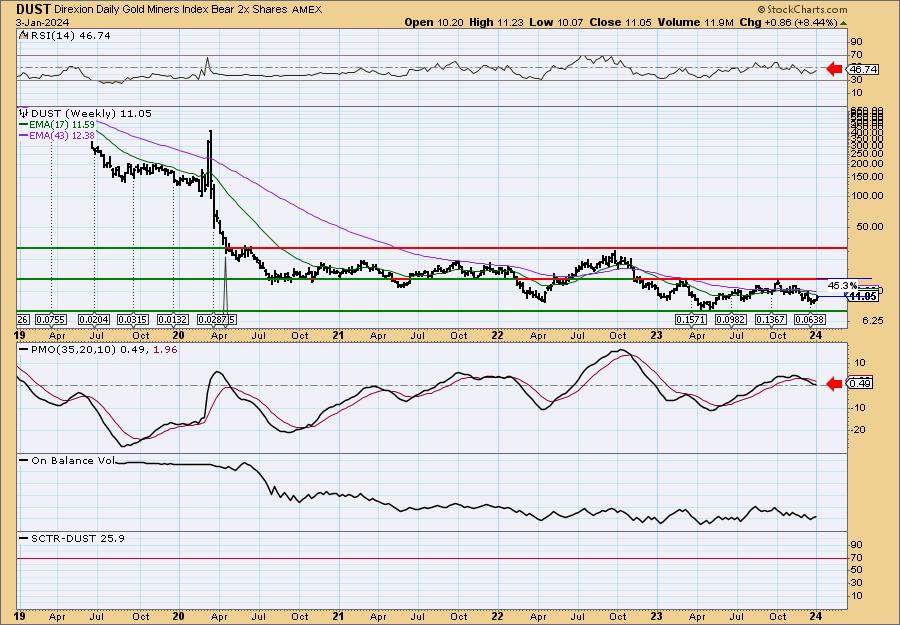Click the 0.0287 dividend marker
900x625 pixels.
click(213, 319)
